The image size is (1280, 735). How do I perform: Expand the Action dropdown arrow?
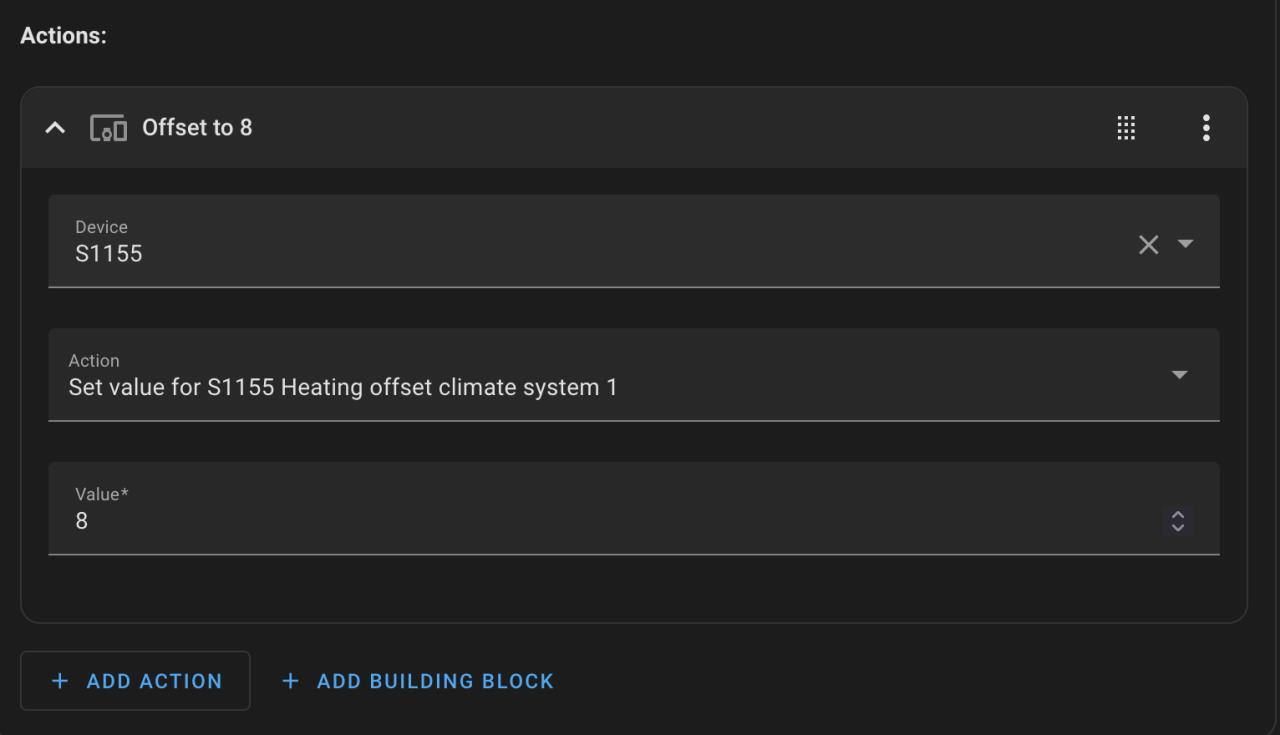(x=1180, y=375)
